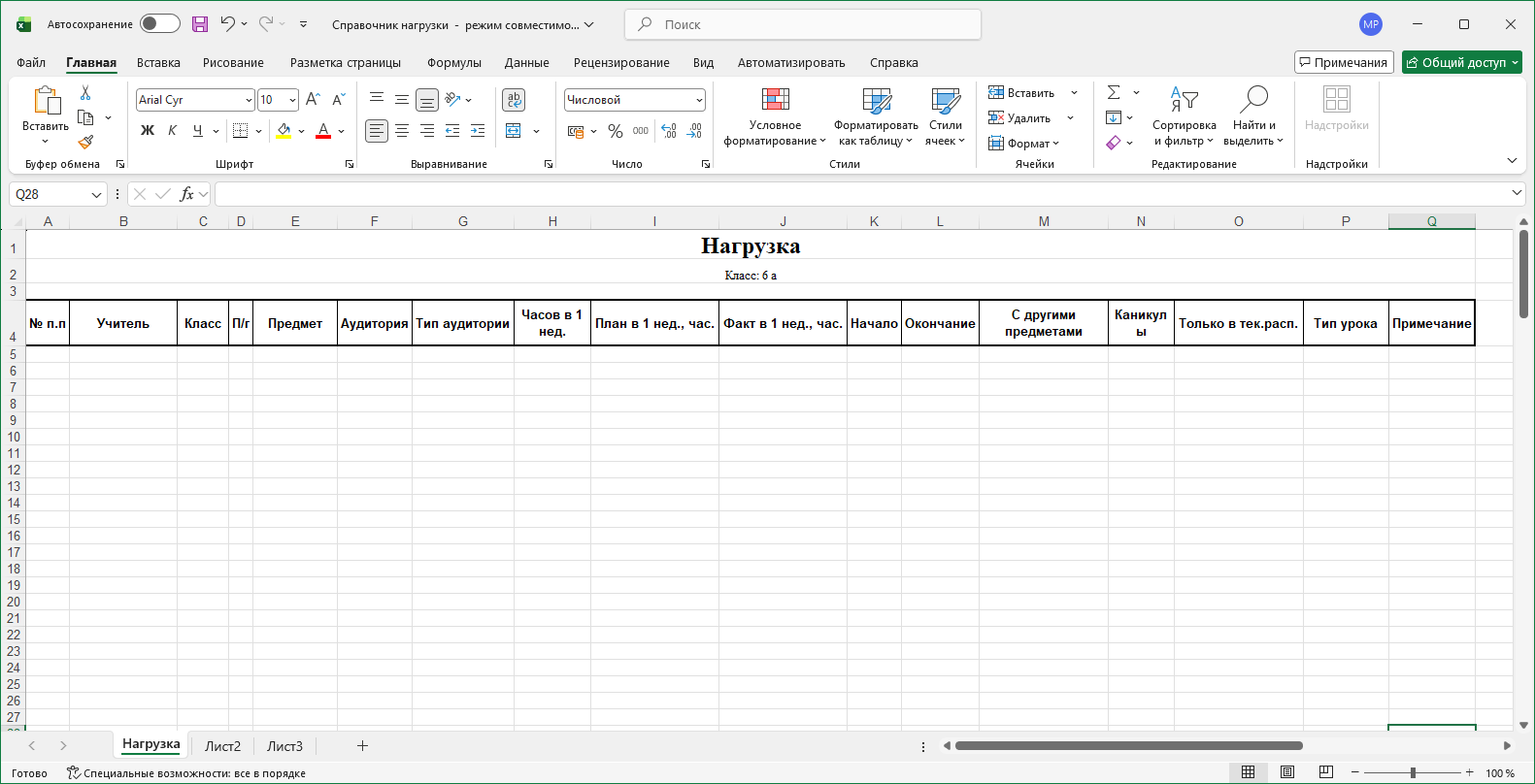Open the Лист2 sheet tab
The image size is (1535, 784).
click(x=222, y=746)
